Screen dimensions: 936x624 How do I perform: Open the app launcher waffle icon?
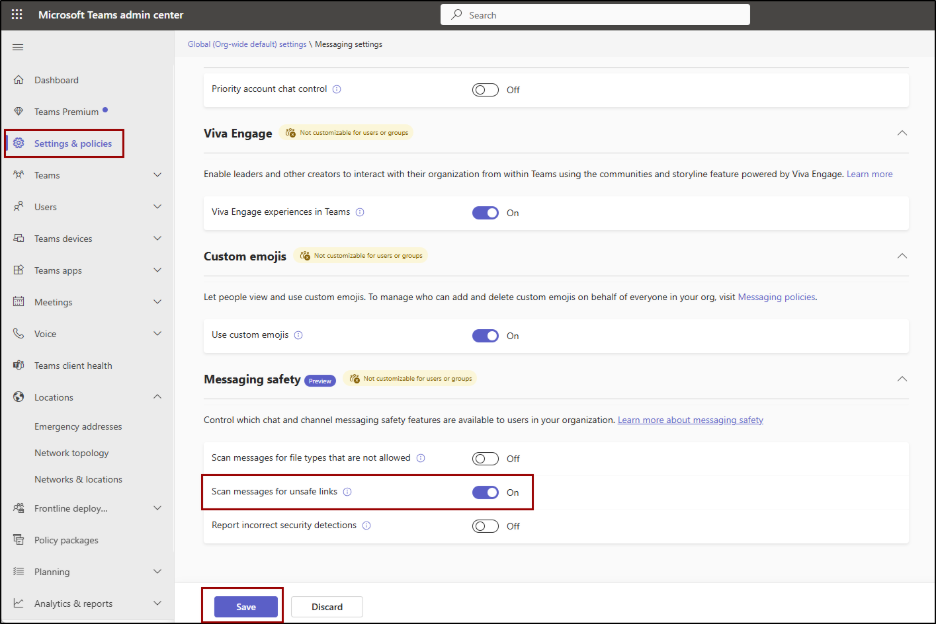pos(17,15)
